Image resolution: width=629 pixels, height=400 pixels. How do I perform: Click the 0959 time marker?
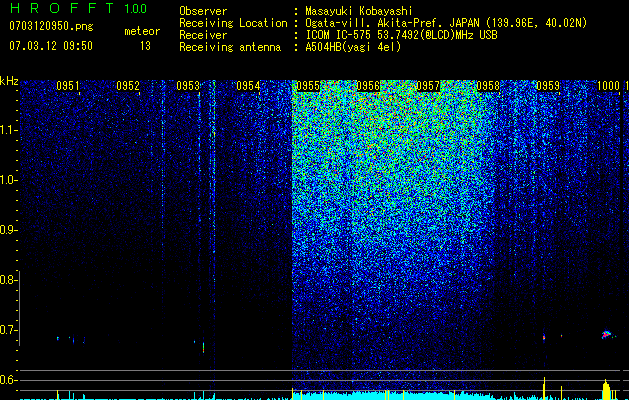(x=548, y=86)
